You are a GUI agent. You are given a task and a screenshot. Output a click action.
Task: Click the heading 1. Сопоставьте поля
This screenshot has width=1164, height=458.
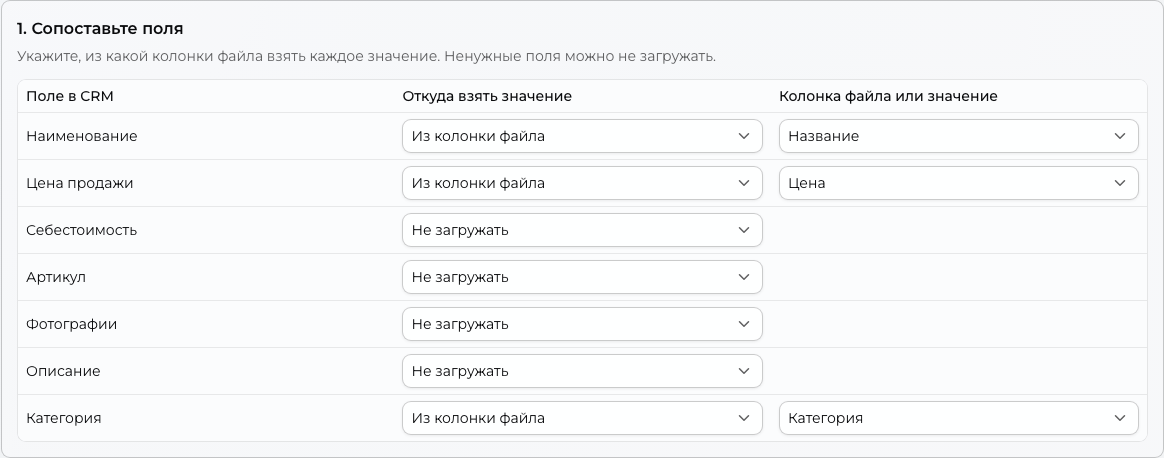[x=100, y=29]
